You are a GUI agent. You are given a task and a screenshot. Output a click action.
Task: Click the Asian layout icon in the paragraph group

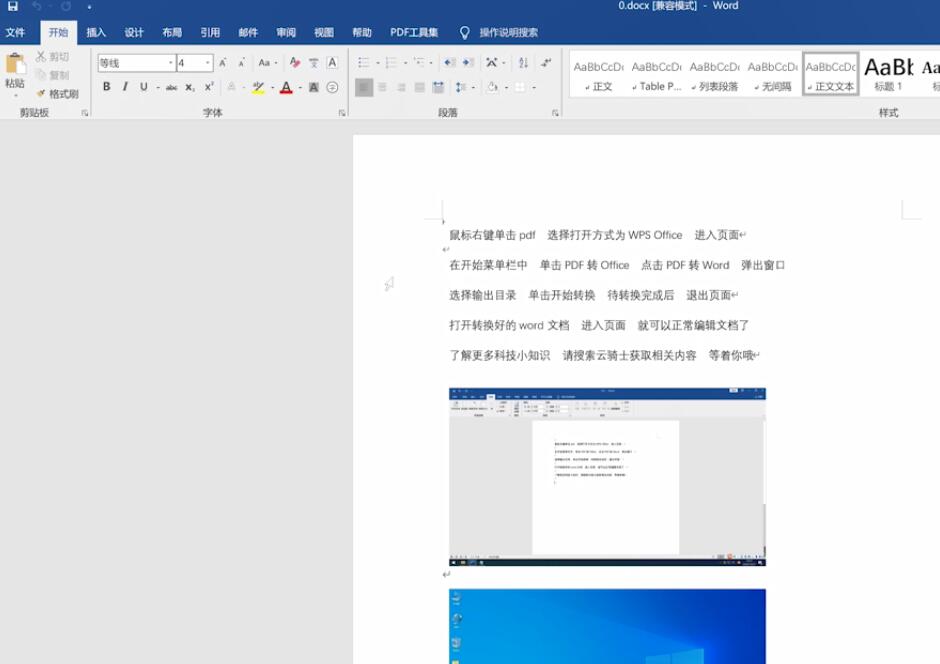point(492,62)
